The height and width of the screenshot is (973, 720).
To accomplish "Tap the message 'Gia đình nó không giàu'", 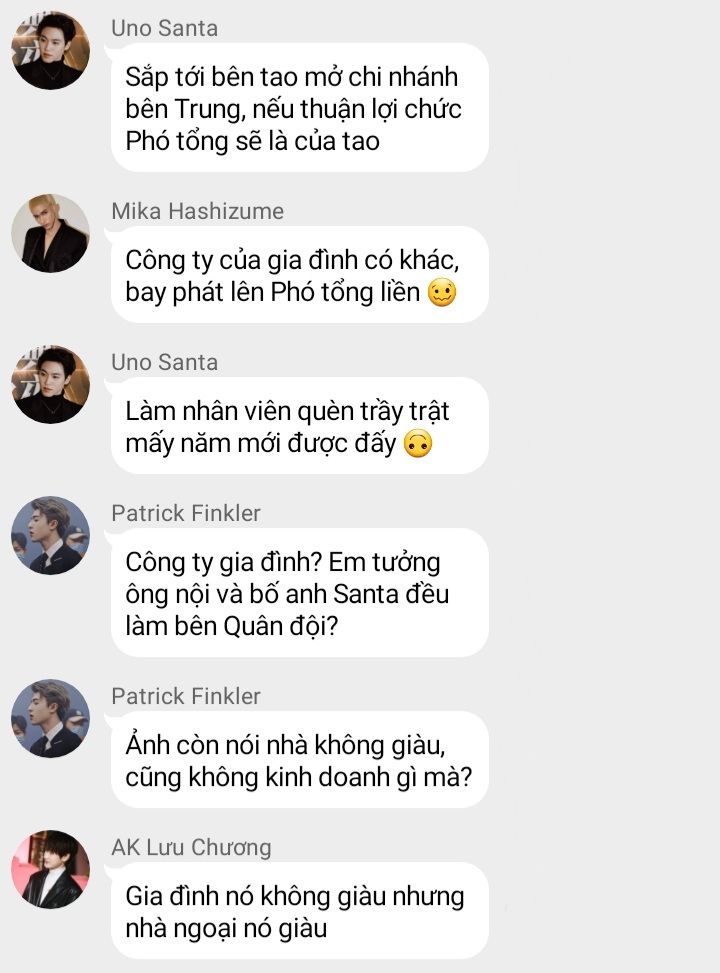I will point(299,911).
